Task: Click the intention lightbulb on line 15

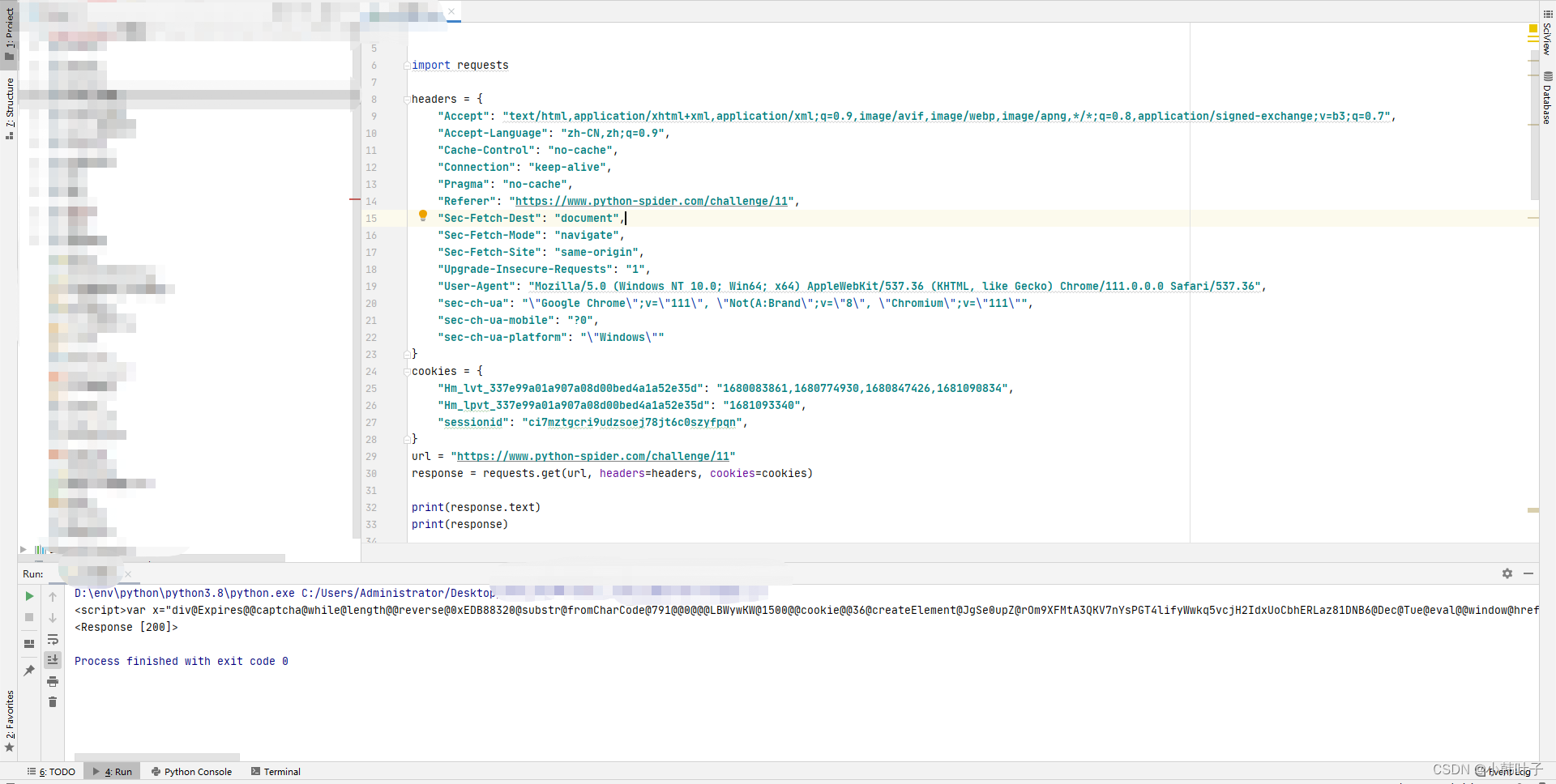Action: (x=422, y=215)
